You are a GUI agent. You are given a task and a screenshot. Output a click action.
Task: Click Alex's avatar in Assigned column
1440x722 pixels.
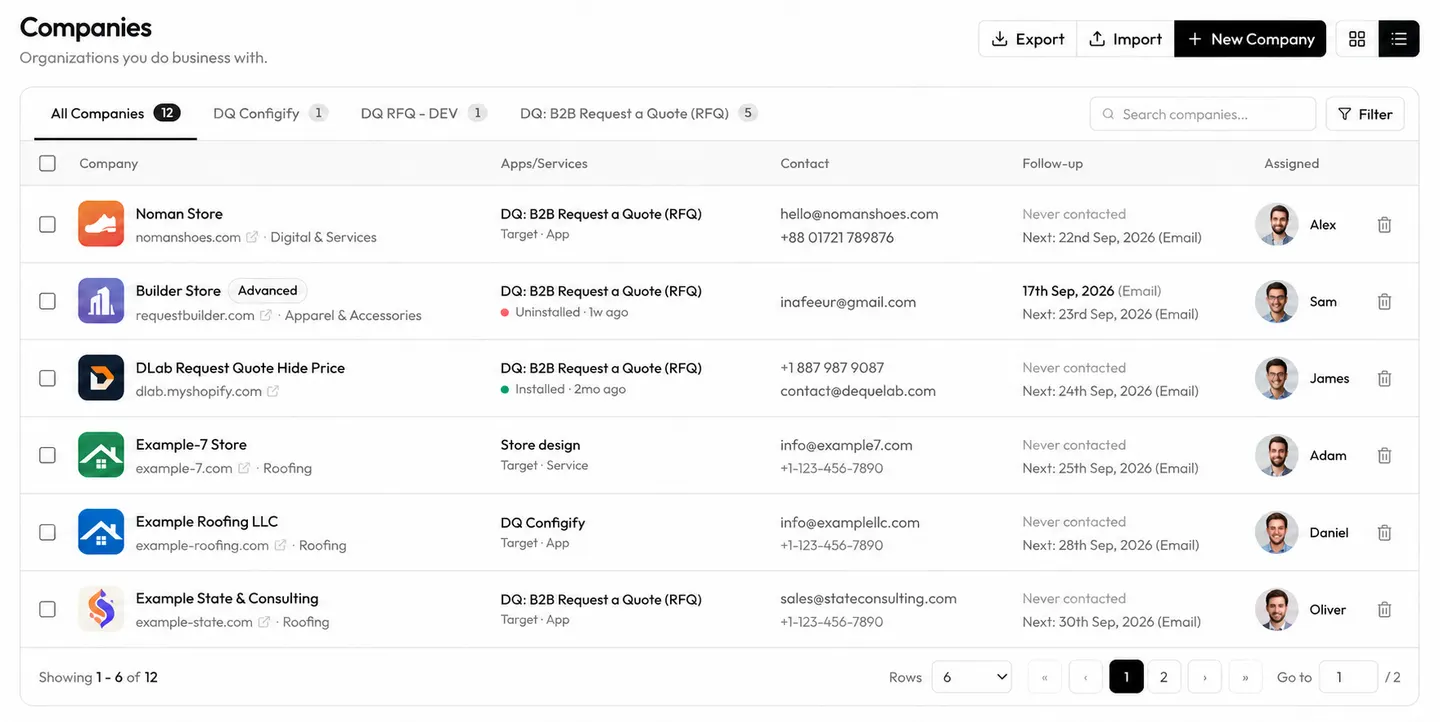click(1277, 225)
